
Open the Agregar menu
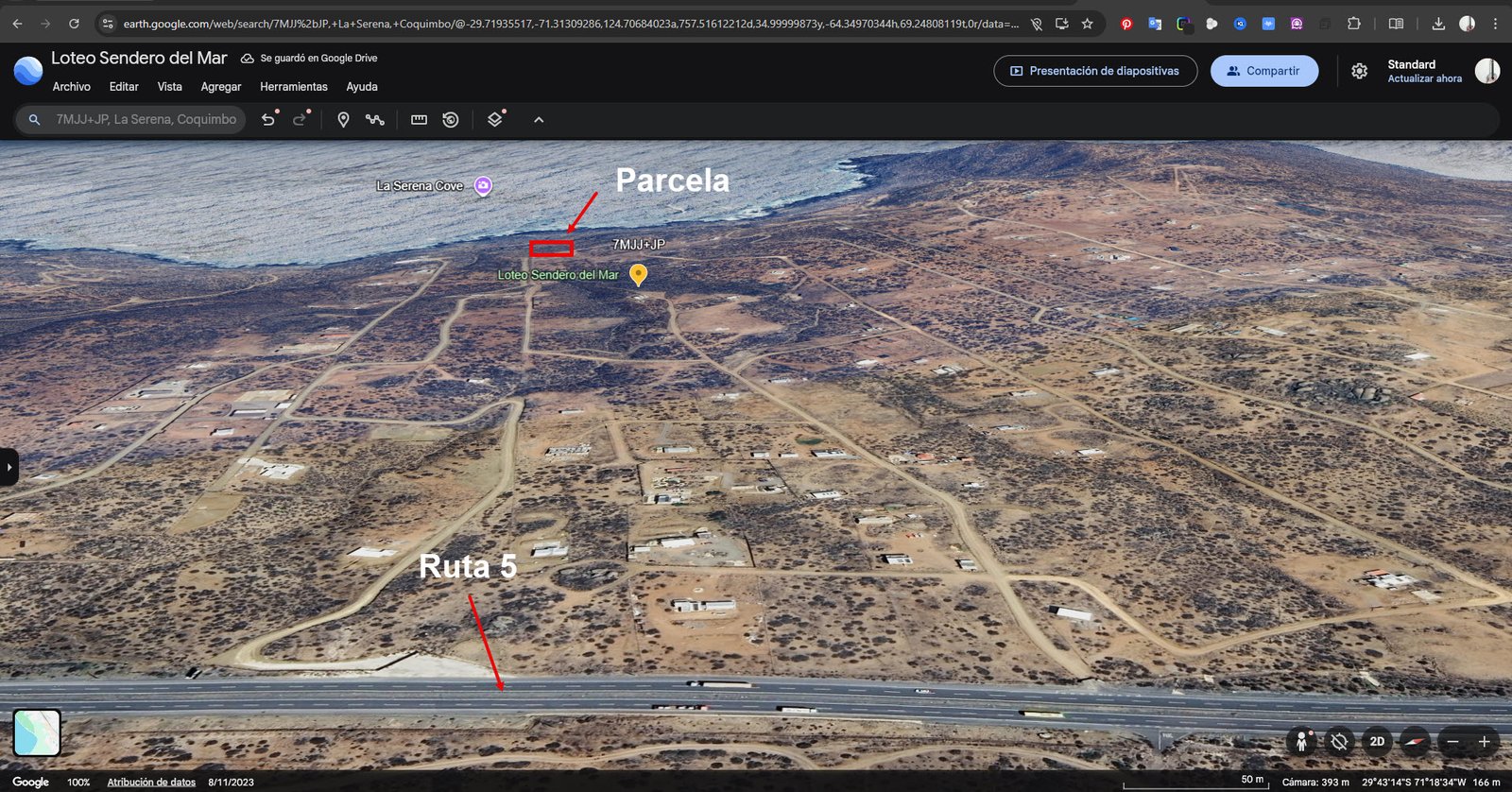click(x=221, y=87)
